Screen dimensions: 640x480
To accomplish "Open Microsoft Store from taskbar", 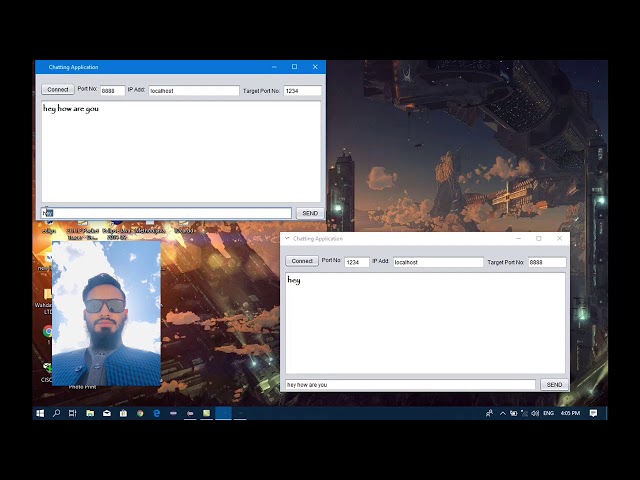I will pyautogui.click(x=123, y=413).
